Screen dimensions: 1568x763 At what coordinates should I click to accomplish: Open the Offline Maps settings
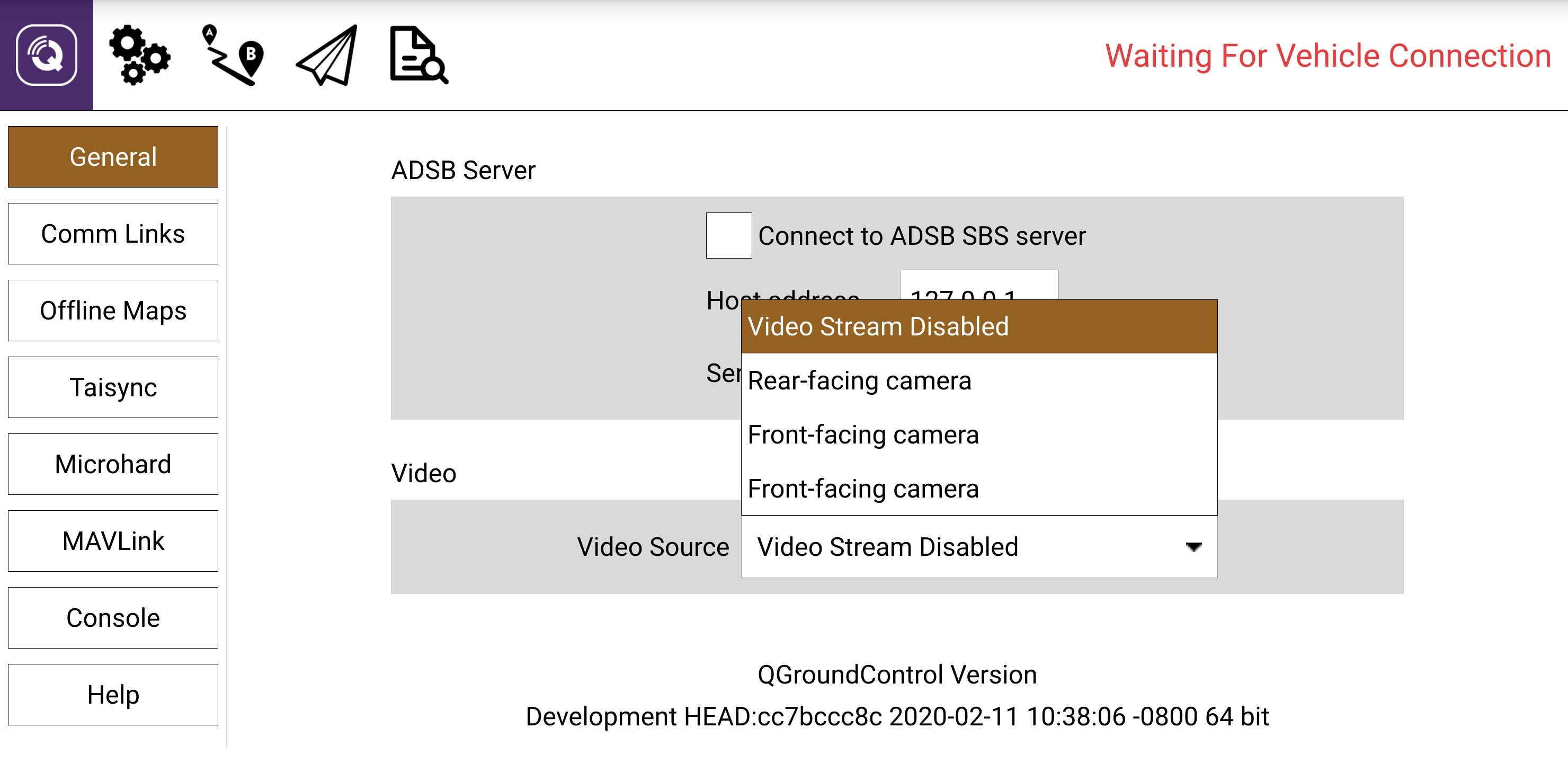[113, 310]
